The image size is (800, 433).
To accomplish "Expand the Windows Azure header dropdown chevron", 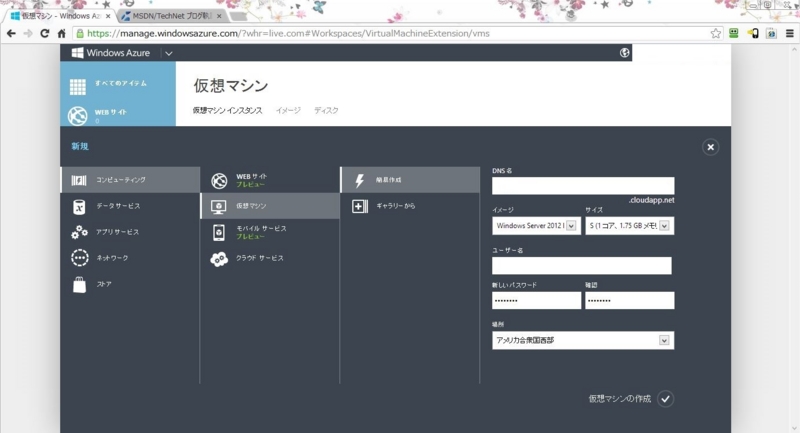I will pos(169,53).
